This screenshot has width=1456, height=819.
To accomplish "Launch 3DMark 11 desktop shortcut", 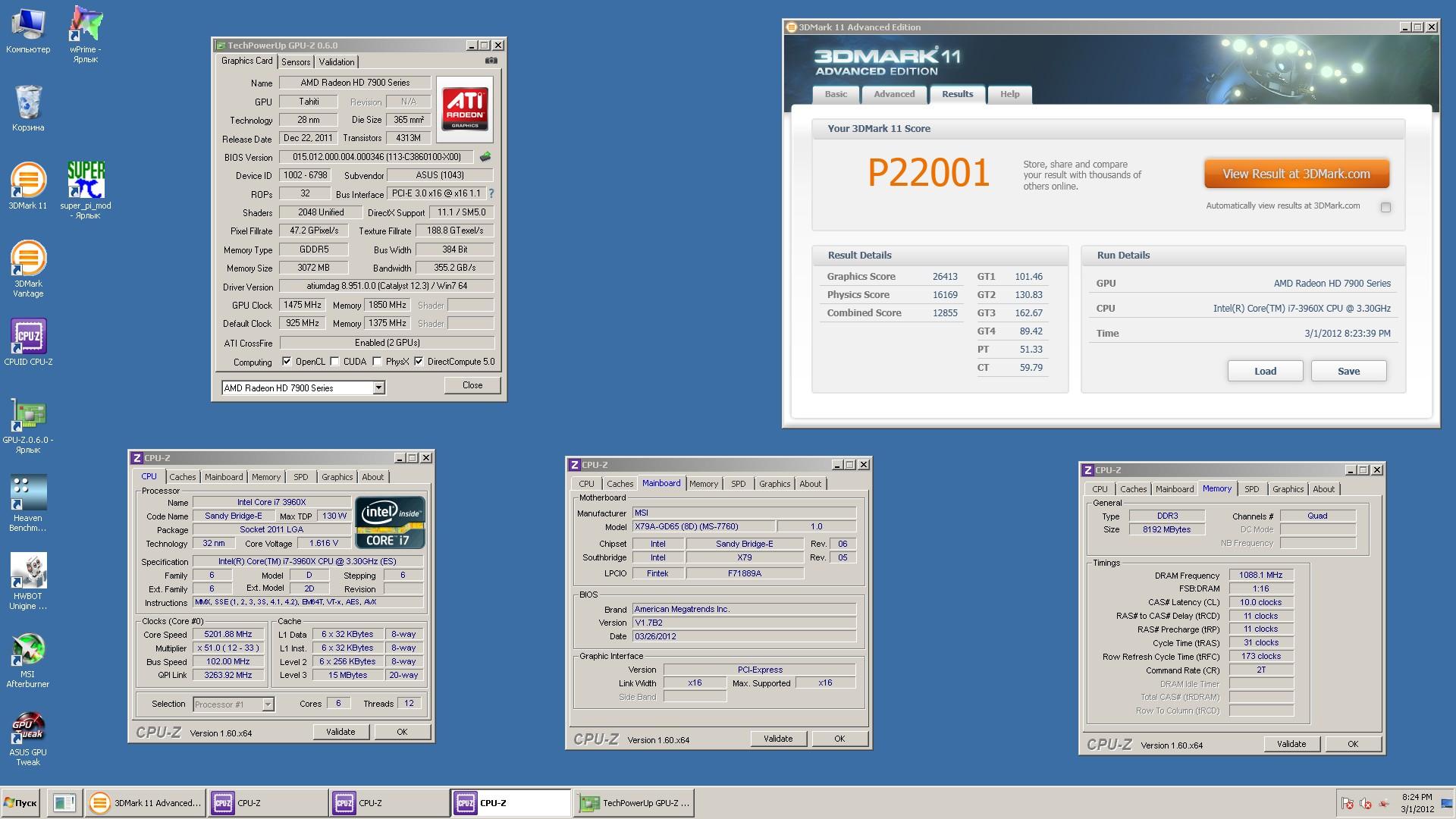I will click(28, 186).
